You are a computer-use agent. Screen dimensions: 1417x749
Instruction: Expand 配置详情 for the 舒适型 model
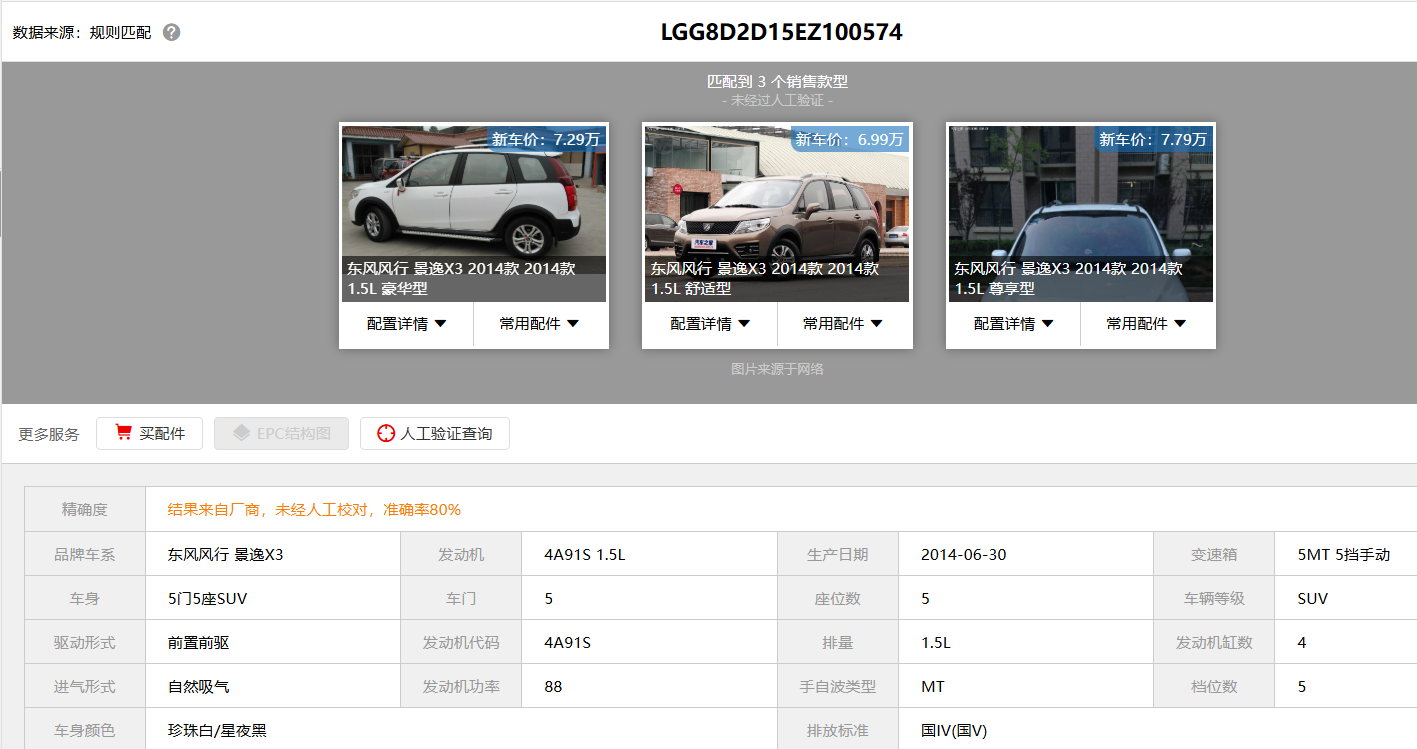710,324
